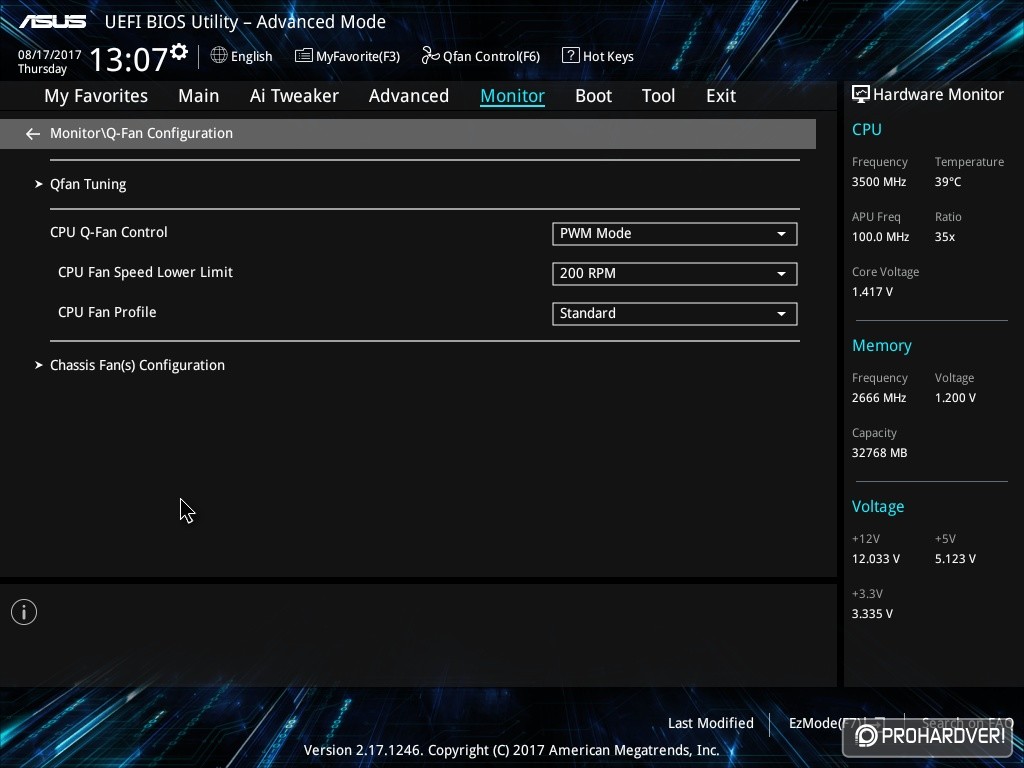Open the CPU Fan Profile Standard dropdown
Viewport: 1024px width, 768px height.
[x=675, y=313]
